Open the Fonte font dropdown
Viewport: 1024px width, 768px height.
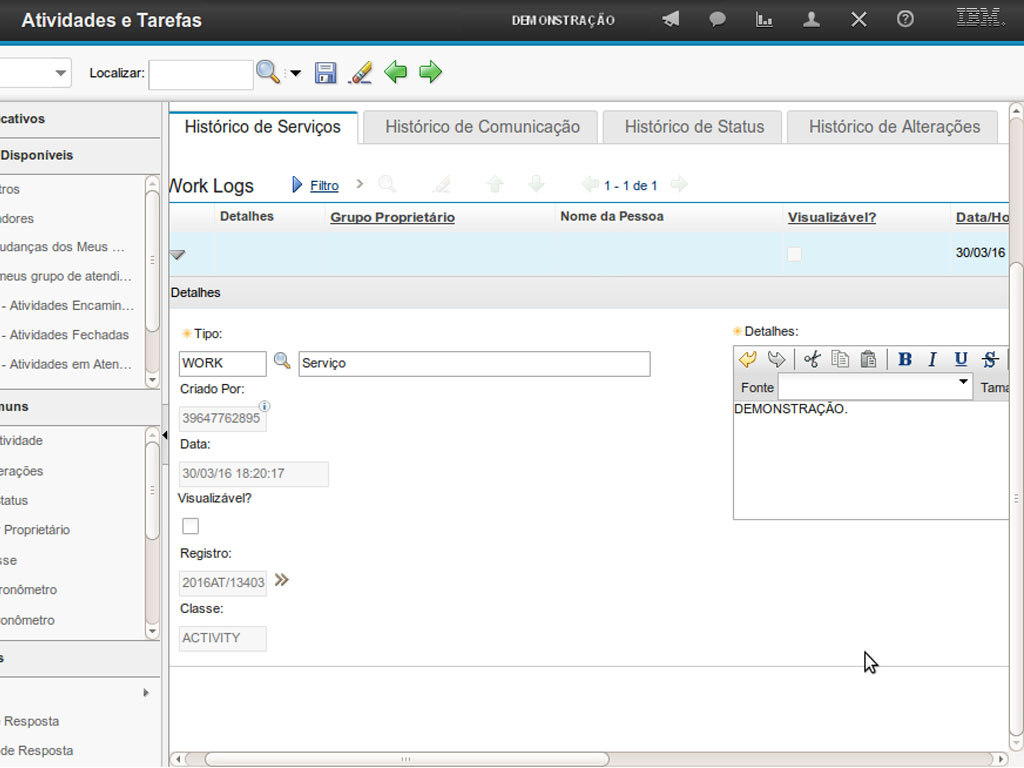pyautogui.click(x=963, y=384)
